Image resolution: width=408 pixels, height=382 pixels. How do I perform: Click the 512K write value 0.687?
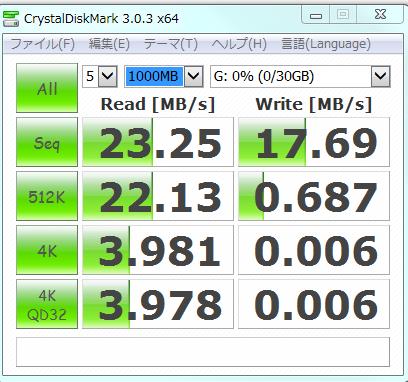(x=314, y=196)
